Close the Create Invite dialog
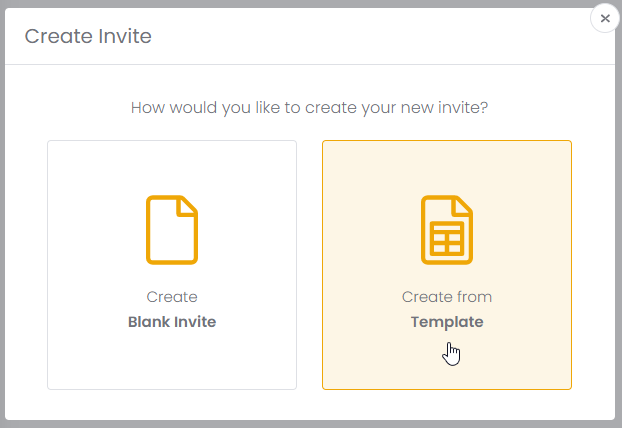Screen dimensions: 622x428 point(605,18)
